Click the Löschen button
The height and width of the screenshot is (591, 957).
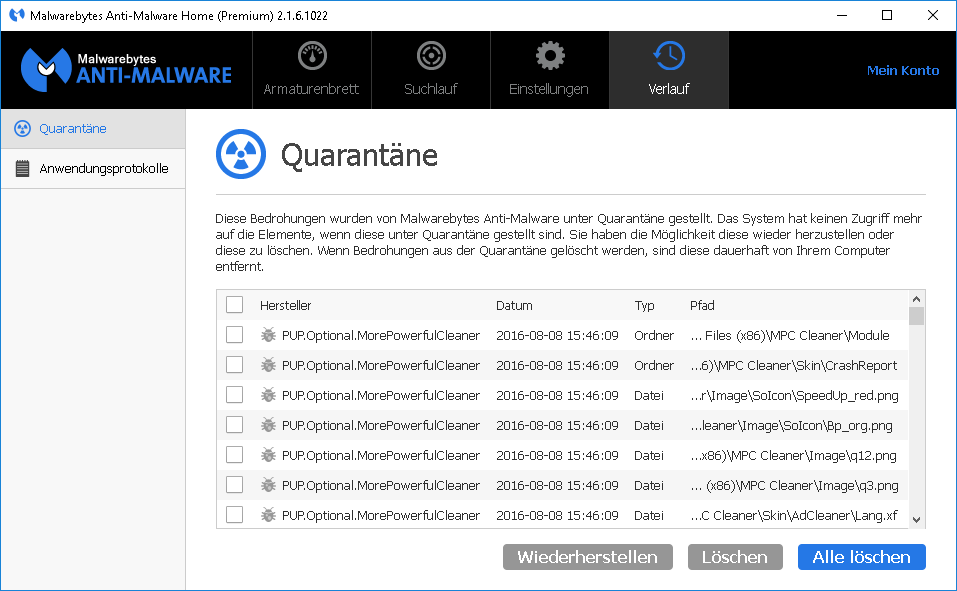735,557
